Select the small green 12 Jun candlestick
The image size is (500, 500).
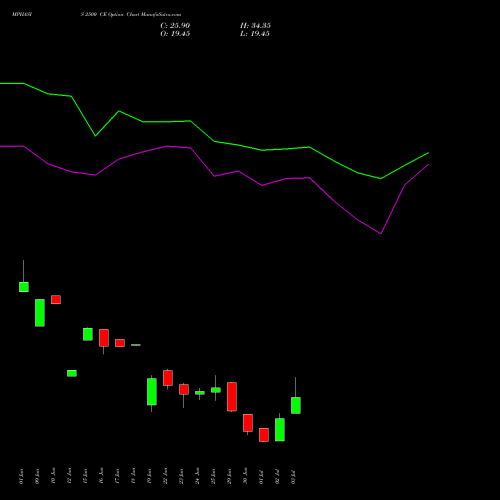tap(72, 373)
